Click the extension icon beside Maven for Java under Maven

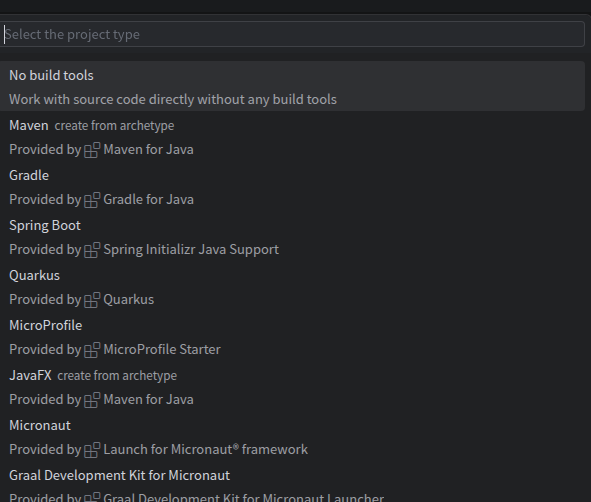click(92, 150)
